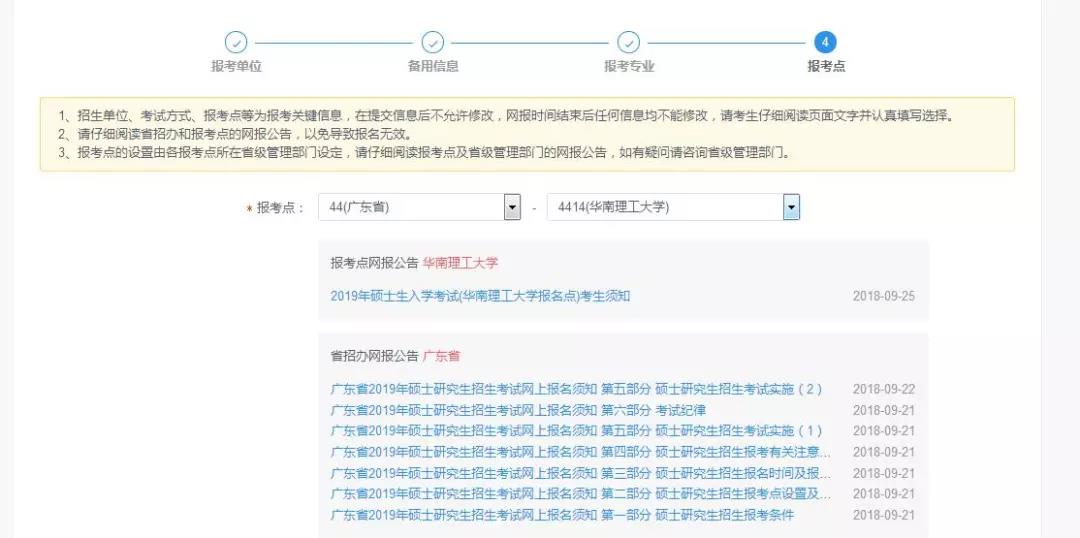Open the 44(广东省) province dropdown

(x=419, y=207)
